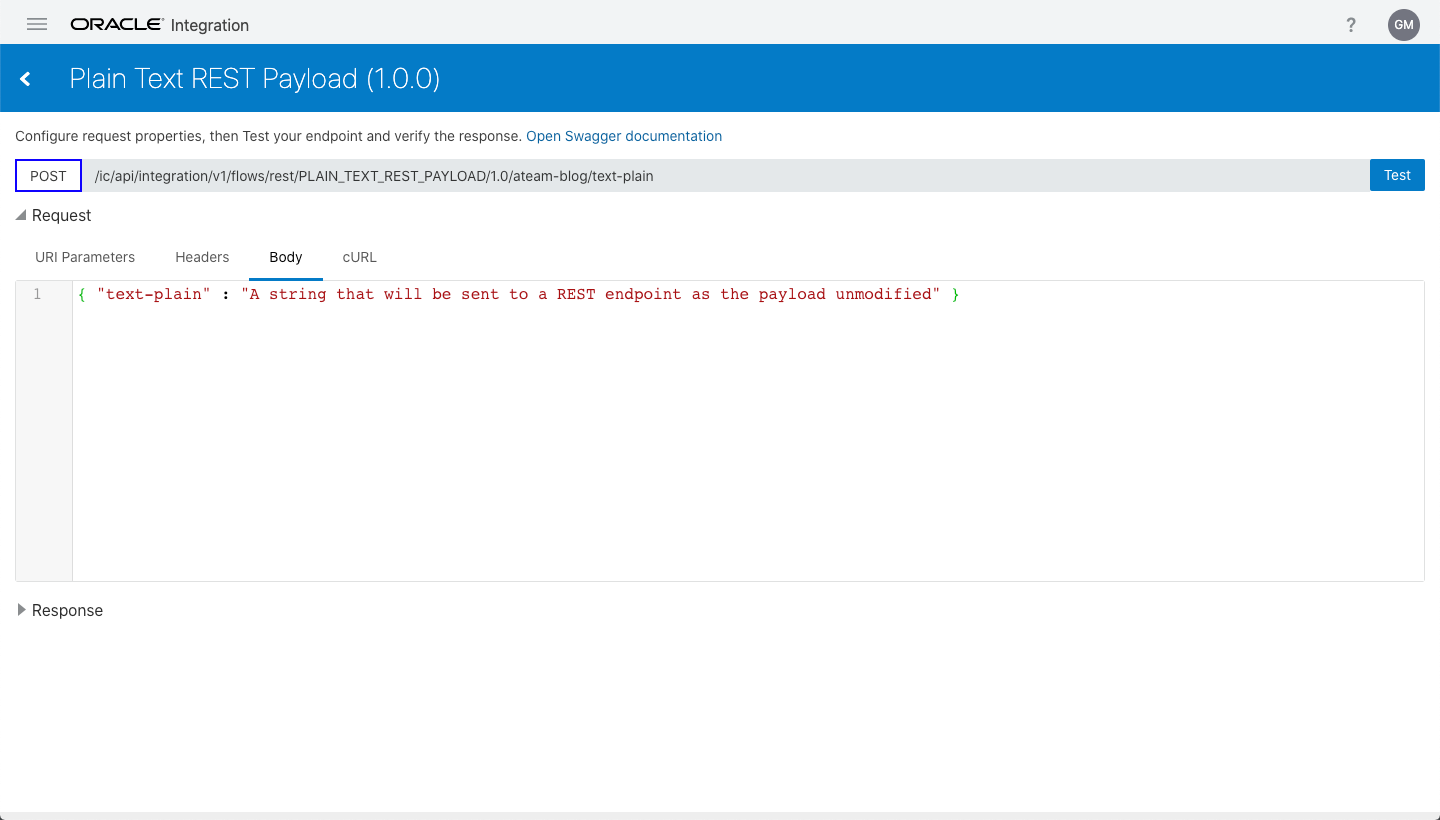Open Swagger documentation link
1440x820 pixels.
click(x=624, y=136)
